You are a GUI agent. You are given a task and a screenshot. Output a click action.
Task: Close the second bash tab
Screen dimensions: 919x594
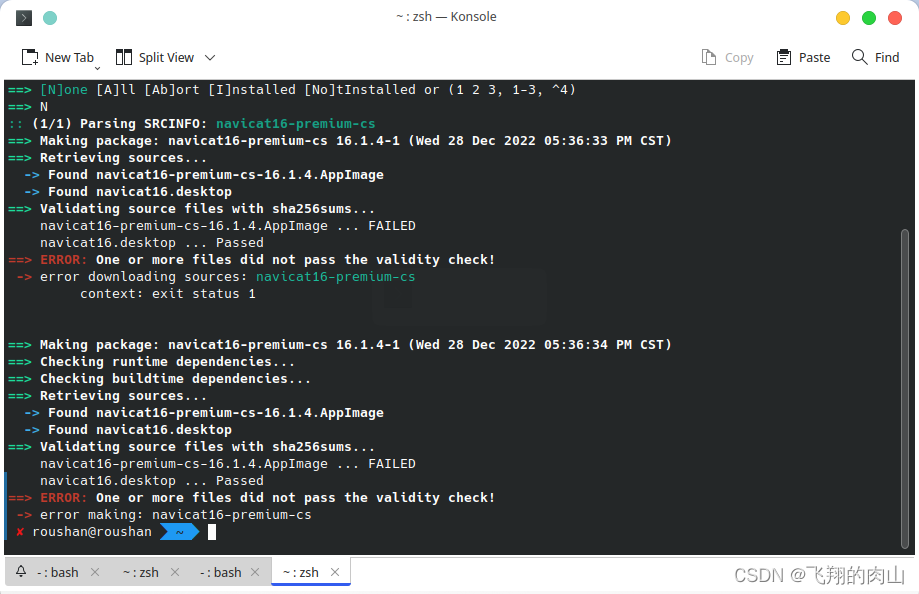[x=255, y=572]
